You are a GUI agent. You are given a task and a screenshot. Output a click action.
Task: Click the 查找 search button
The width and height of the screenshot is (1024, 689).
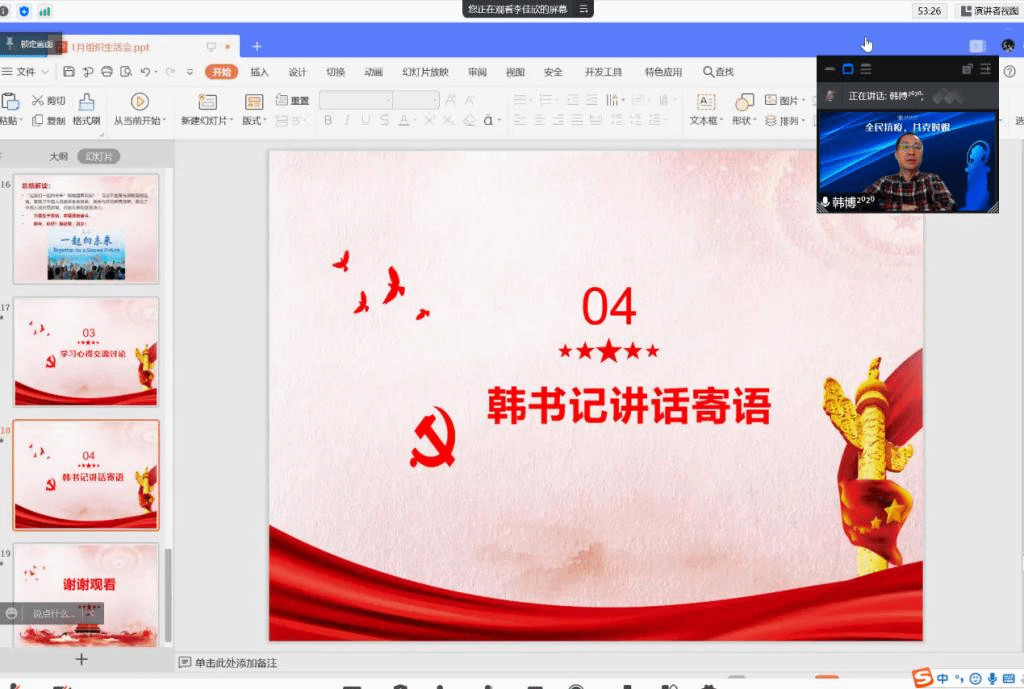point(718,72)
